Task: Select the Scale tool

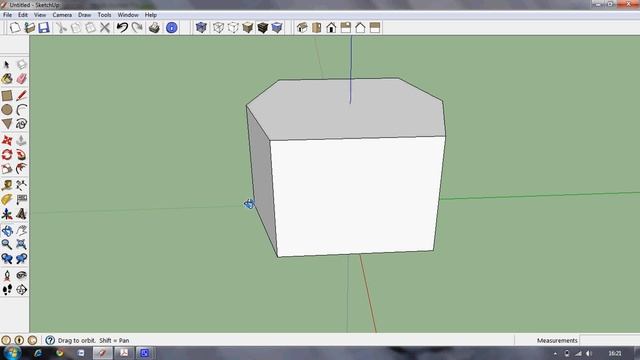Action: click(7, 169)
